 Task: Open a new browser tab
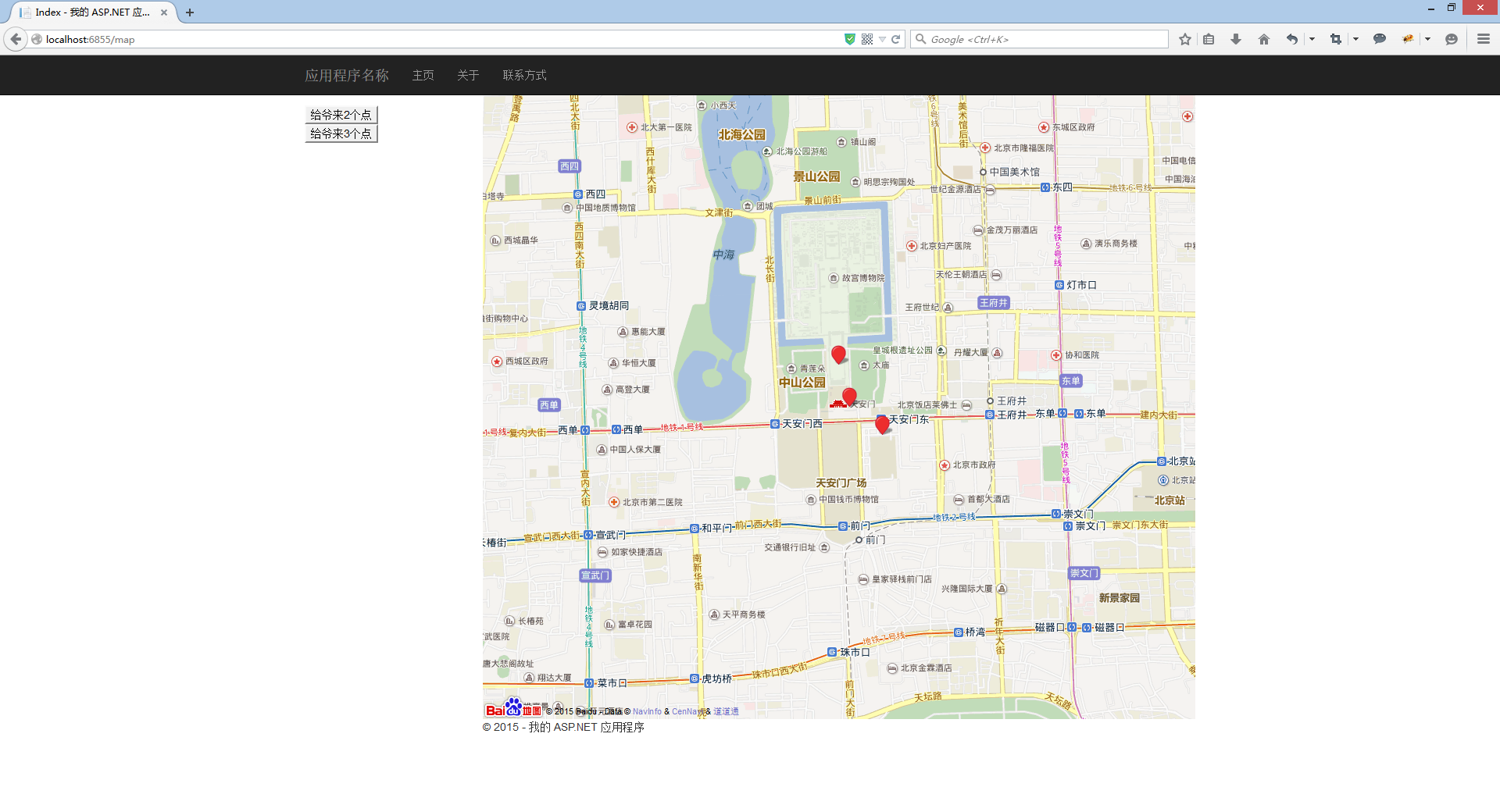(x=190, y=12)
